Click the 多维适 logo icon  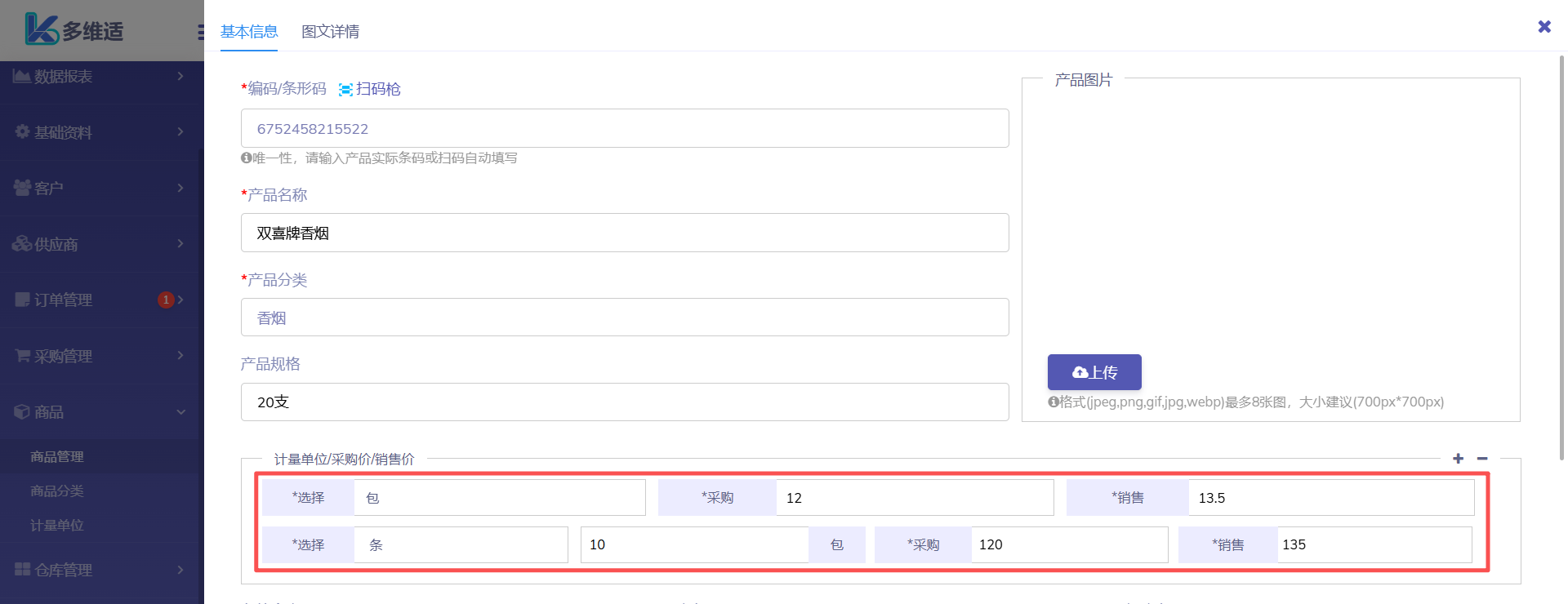41,30
